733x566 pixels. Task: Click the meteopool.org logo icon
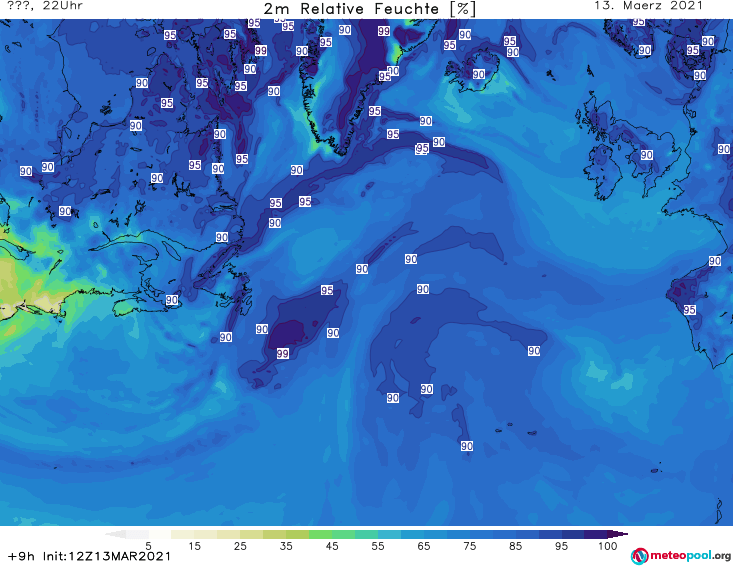[639, 556]
